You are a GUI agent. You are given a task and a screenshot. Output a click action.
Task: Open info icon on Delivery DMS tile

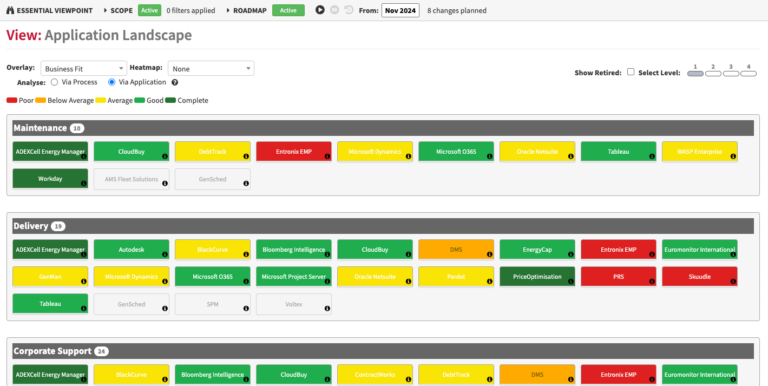pyautogui.click(x=489, y=254)
